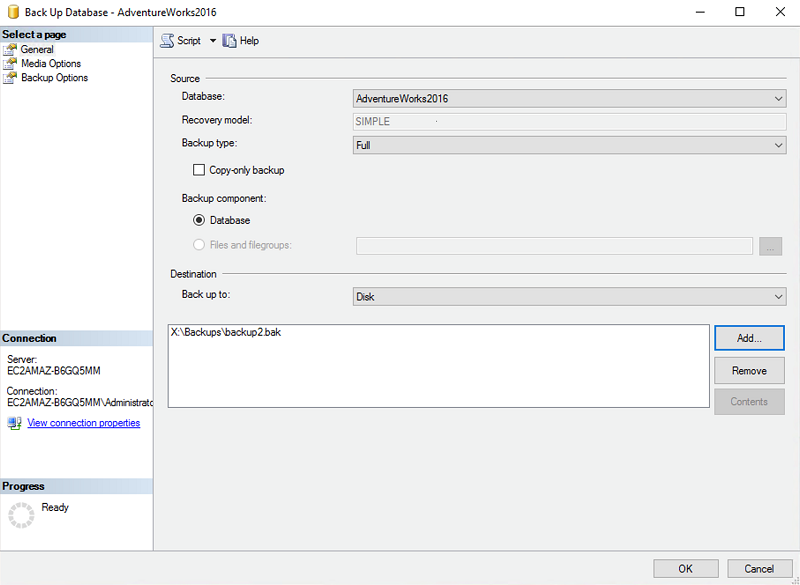Screen dimensions: 800x585
Task: Click the Recovery model SIMPLE field
Action: [x=569, y=122]
